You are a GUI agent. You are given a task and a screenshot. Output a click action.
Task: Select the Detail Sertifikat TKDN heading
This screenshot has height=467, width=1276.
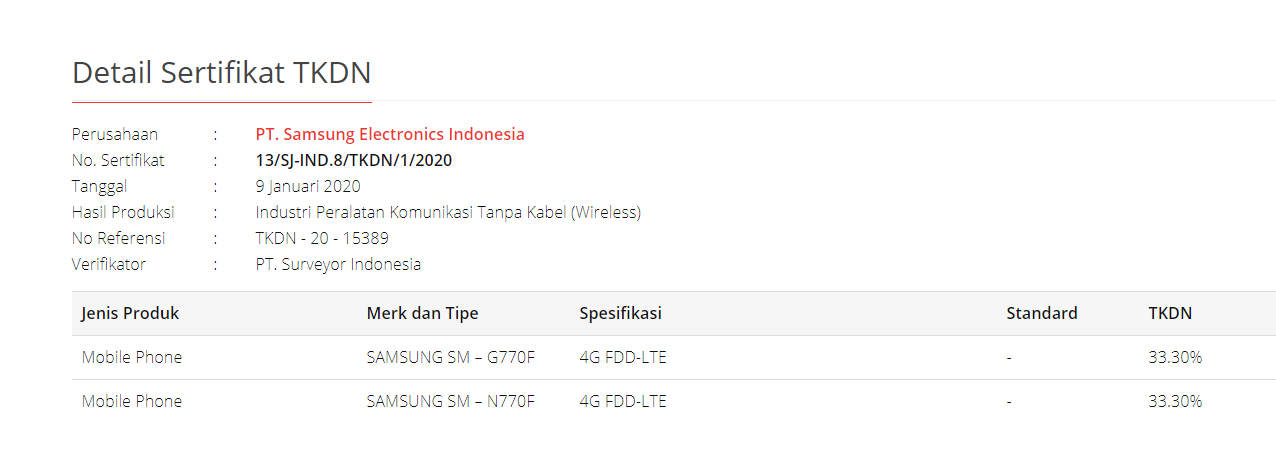[x=222, y=72]
